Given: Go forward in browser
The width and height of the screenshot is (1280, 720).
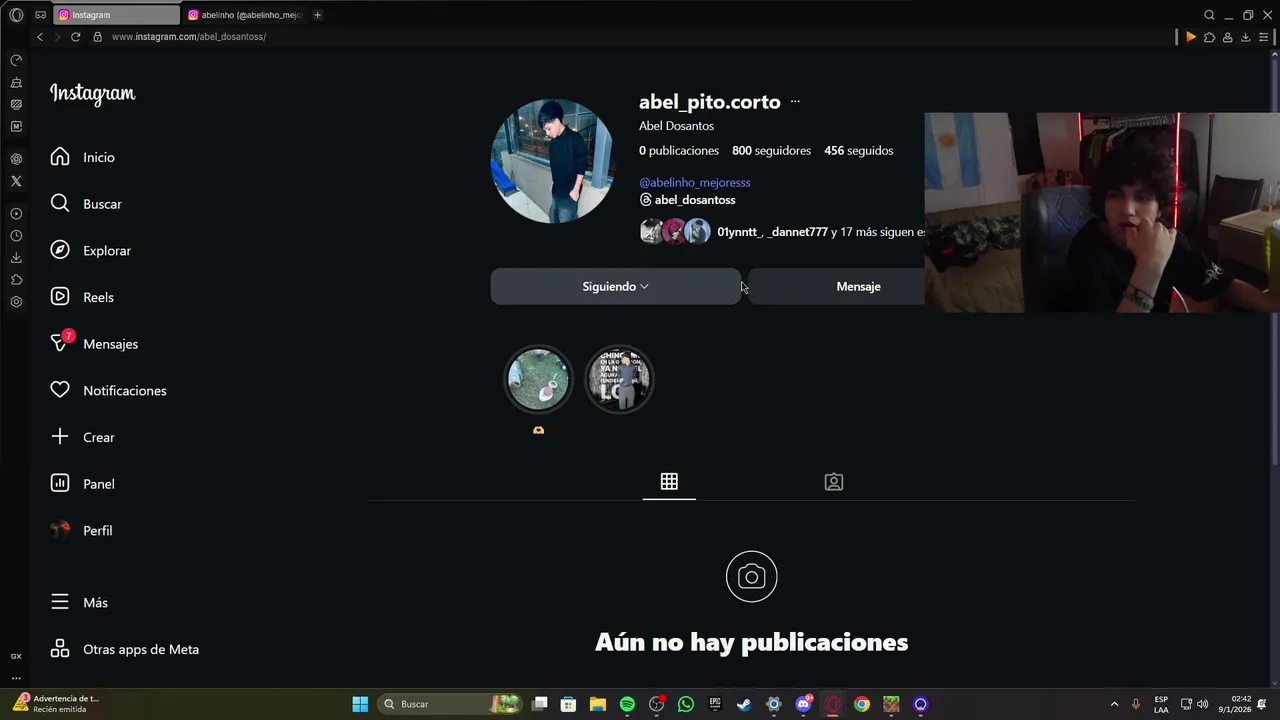Looking at the screenshot, I should click(x=57, y=37).
